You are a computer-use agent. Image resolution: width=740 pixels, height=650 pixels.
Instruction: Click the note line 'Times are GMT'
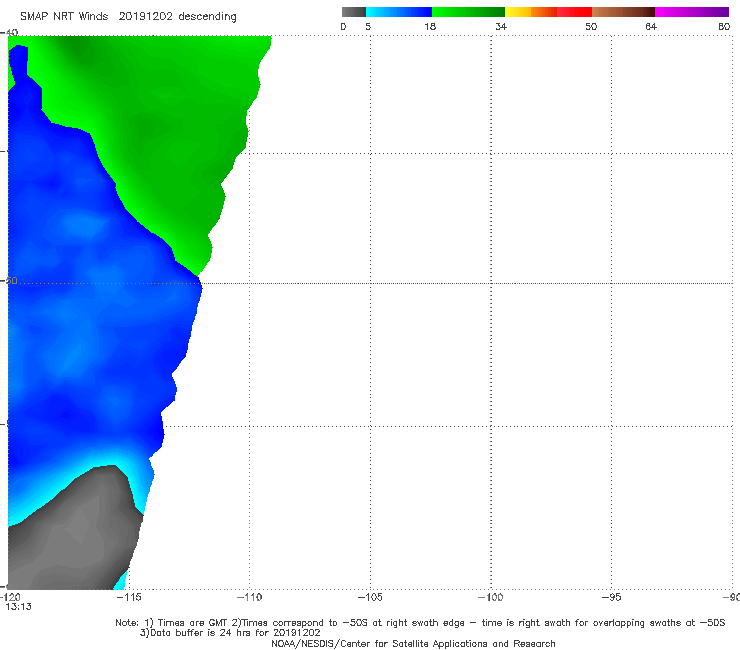click(x=192, y=623)
